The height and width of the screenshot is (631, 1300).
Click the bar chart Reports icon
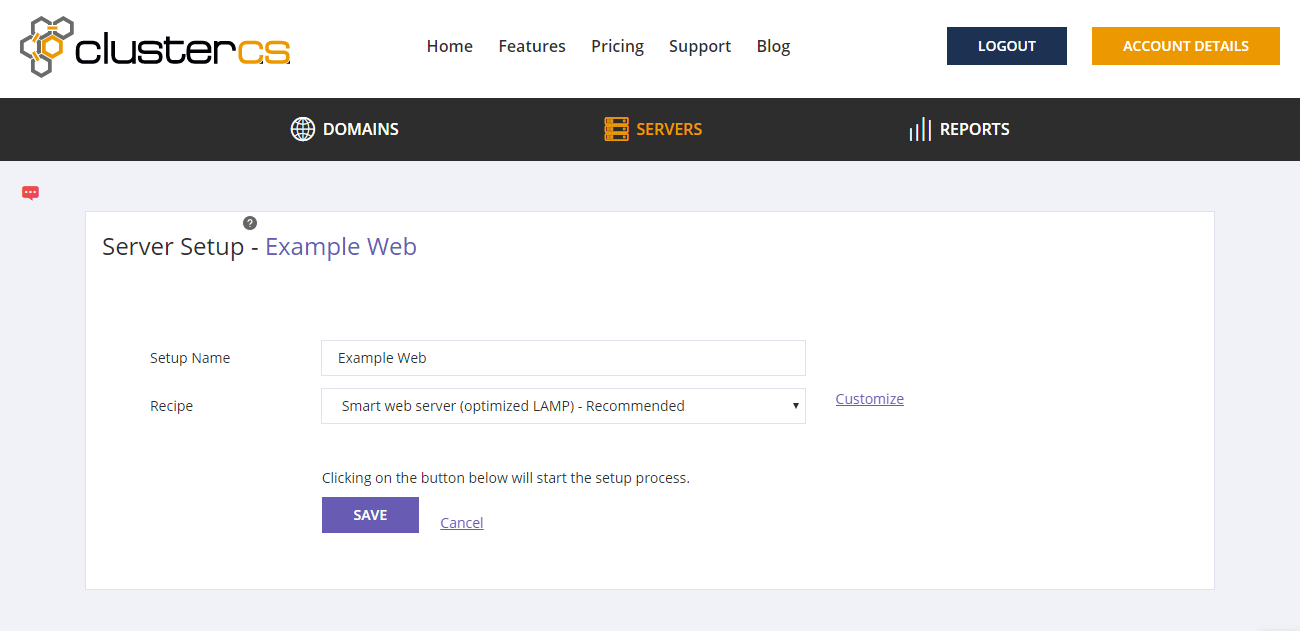919,129
